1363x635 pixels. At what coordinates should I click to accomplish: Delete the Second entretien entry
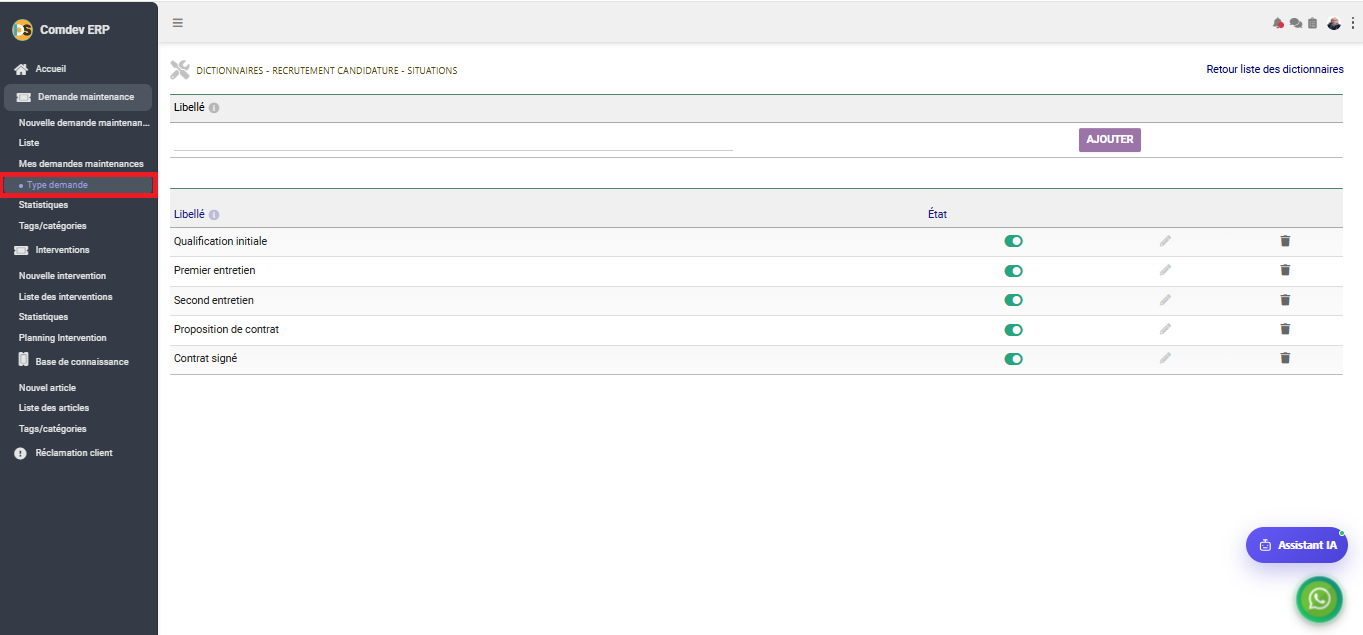pyautogui.click(x=1285, y=300)
